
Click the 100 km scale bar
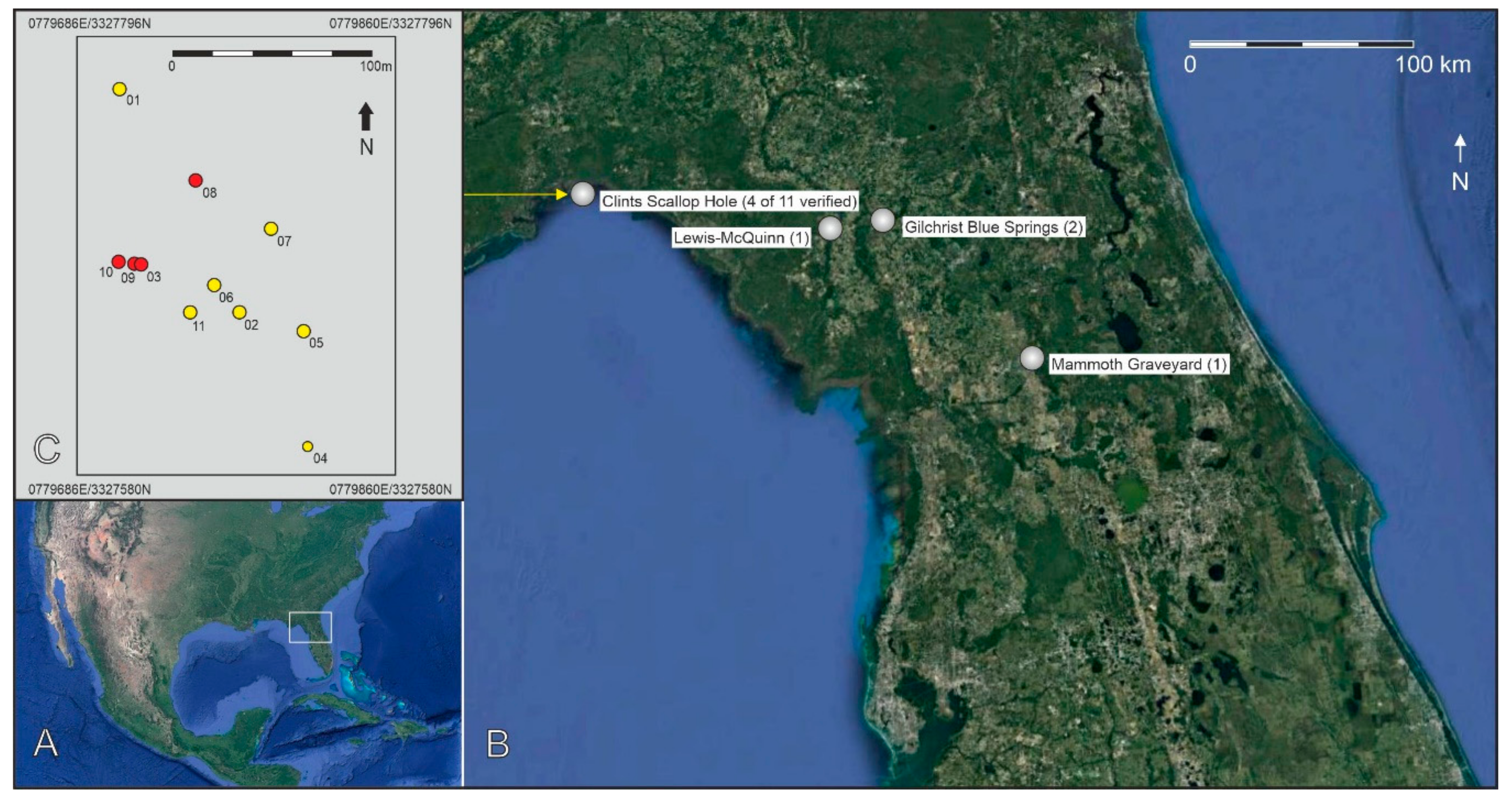pos(1301,44)
